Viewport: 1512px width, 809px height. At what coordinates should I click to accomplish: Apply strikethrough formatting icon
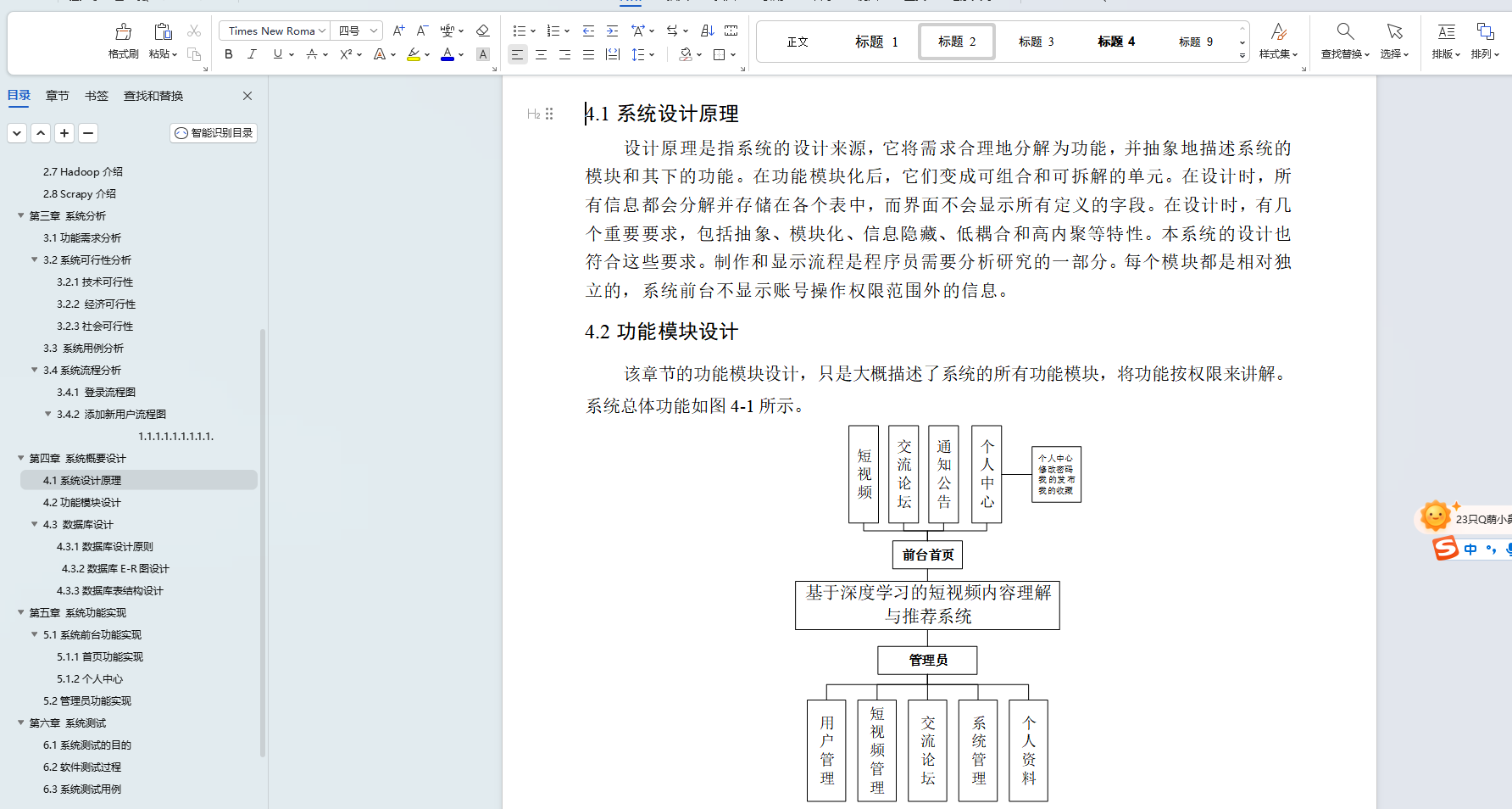[x=312, y=54]
